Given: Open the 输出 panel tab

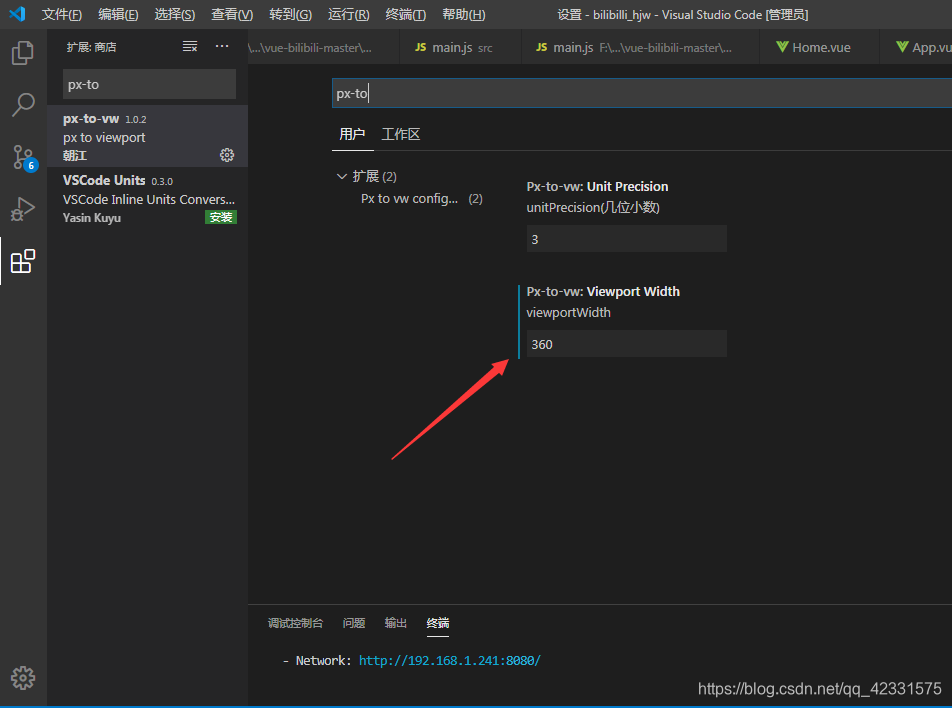Looking at the screenshot, I should (x=395, y=623).
